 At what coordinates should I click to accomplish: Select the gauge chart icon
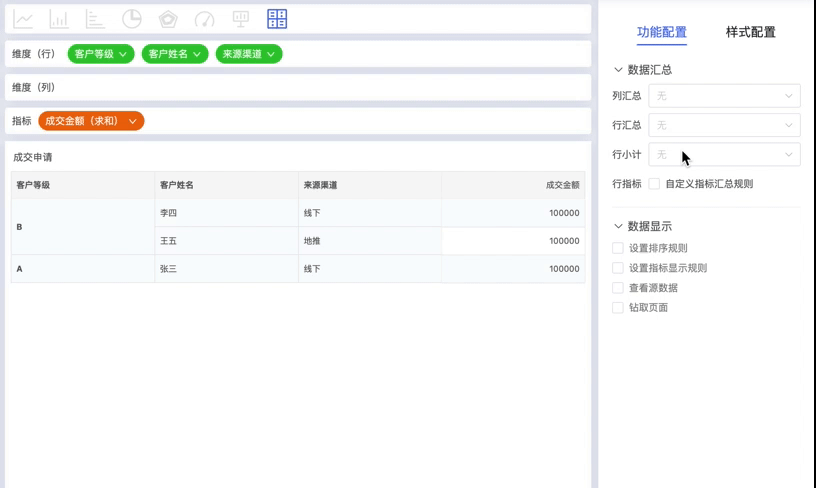pyautogui.click(x=204, y=19)
